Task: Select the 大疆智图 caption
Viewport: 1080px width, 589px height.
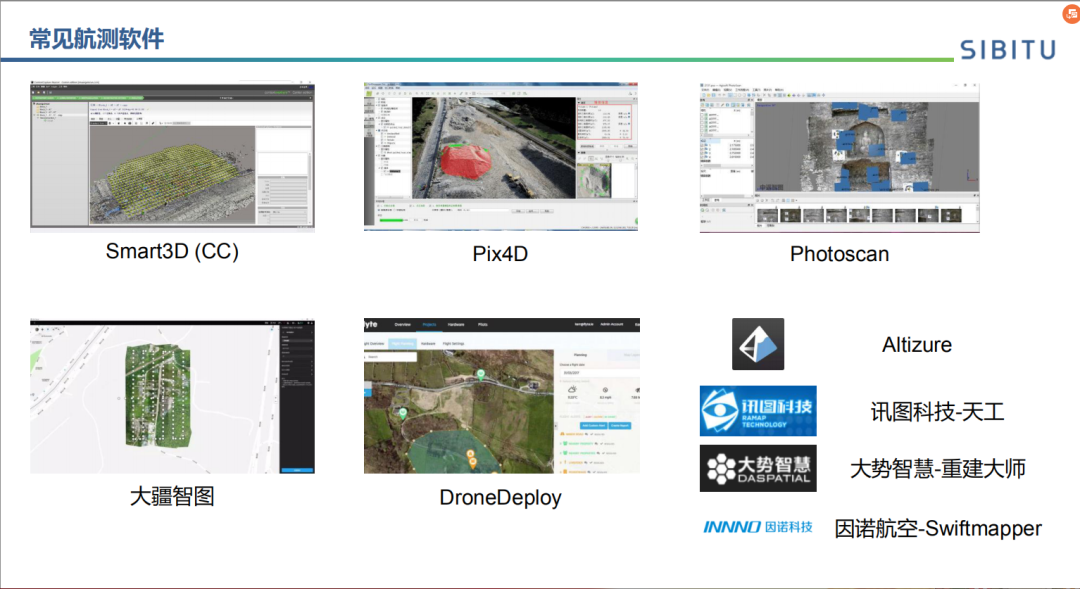Action: [172, 496]
